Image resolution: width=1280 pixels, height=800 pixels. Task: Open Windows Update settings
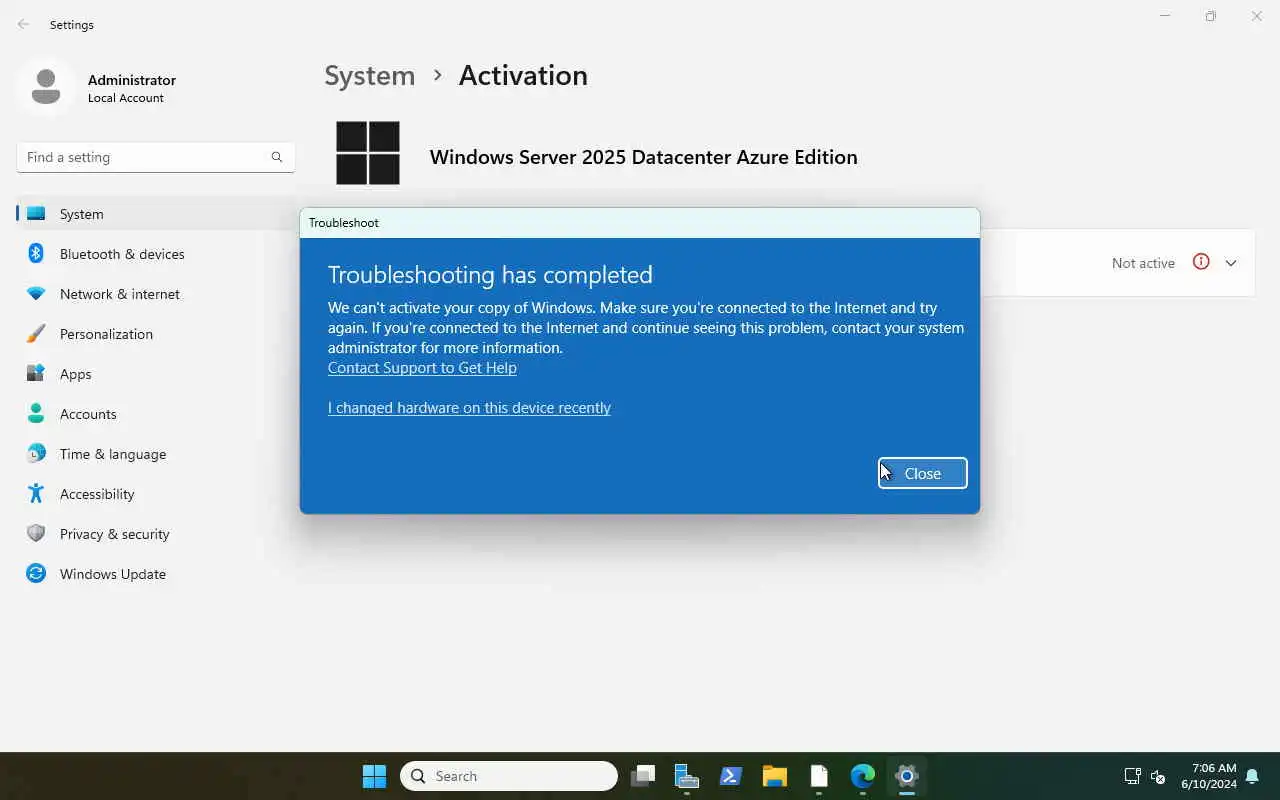pyautogui.click(x=155, y=574)
